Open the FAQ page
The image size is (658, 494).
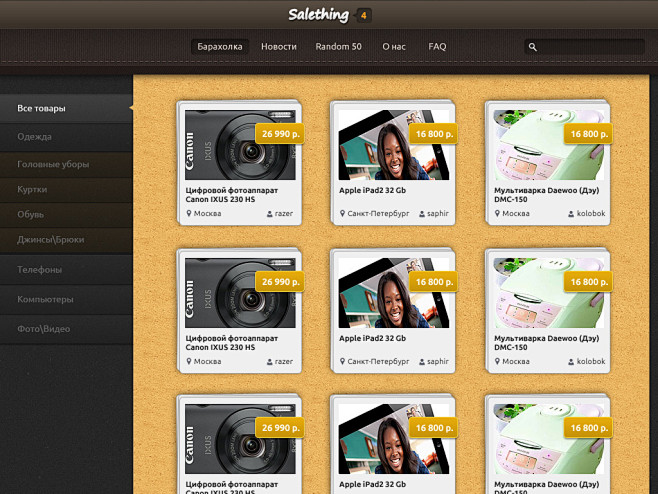(x=437, y=47)
